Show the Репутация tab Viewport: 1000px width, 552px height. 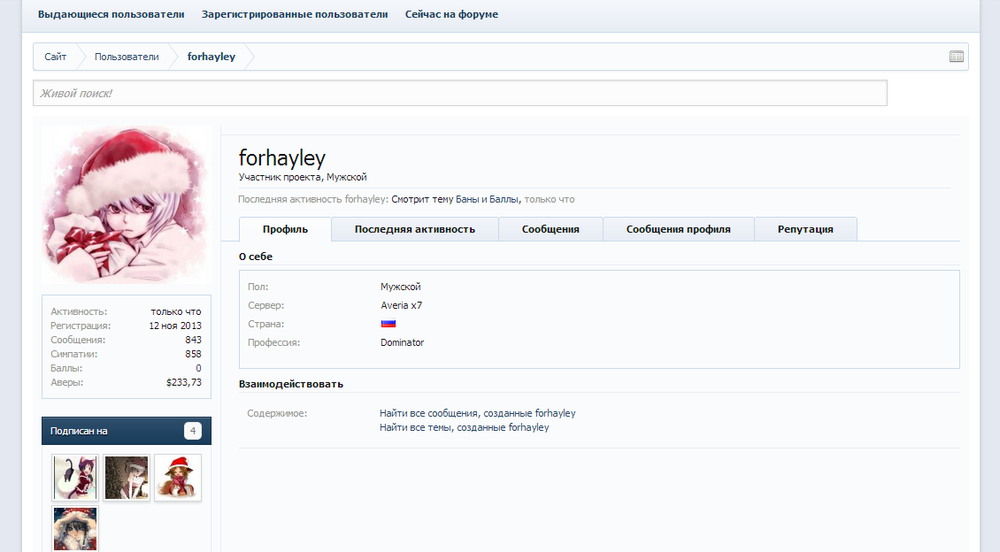click(805, 229)
